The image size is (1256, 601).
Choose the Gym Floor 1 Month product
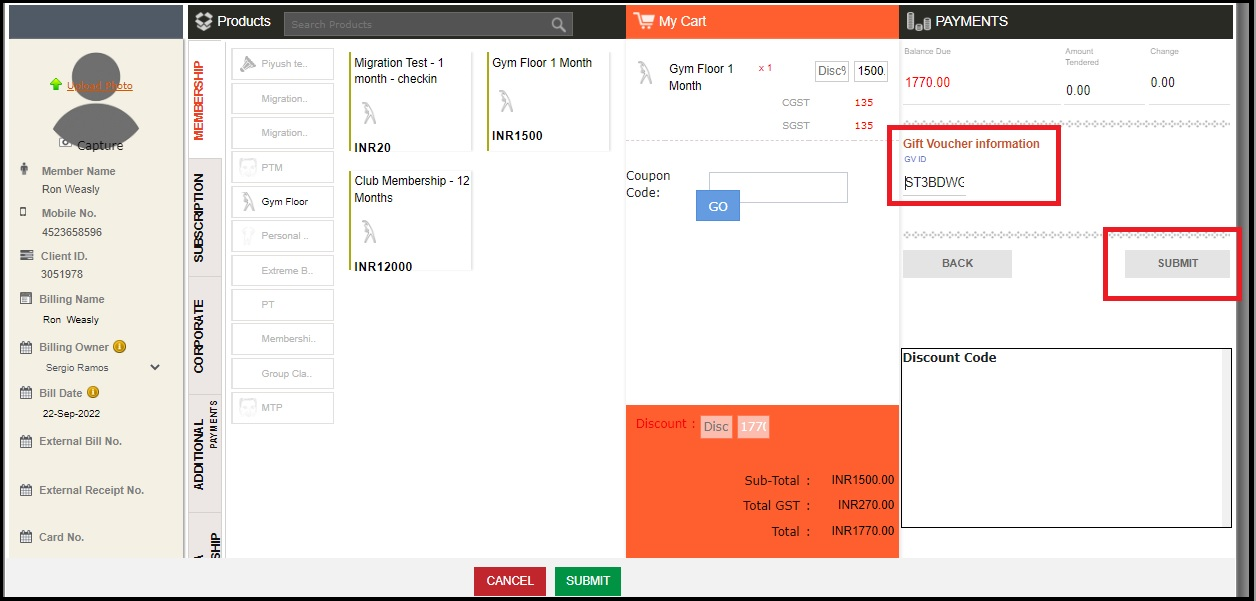(547, 100)
